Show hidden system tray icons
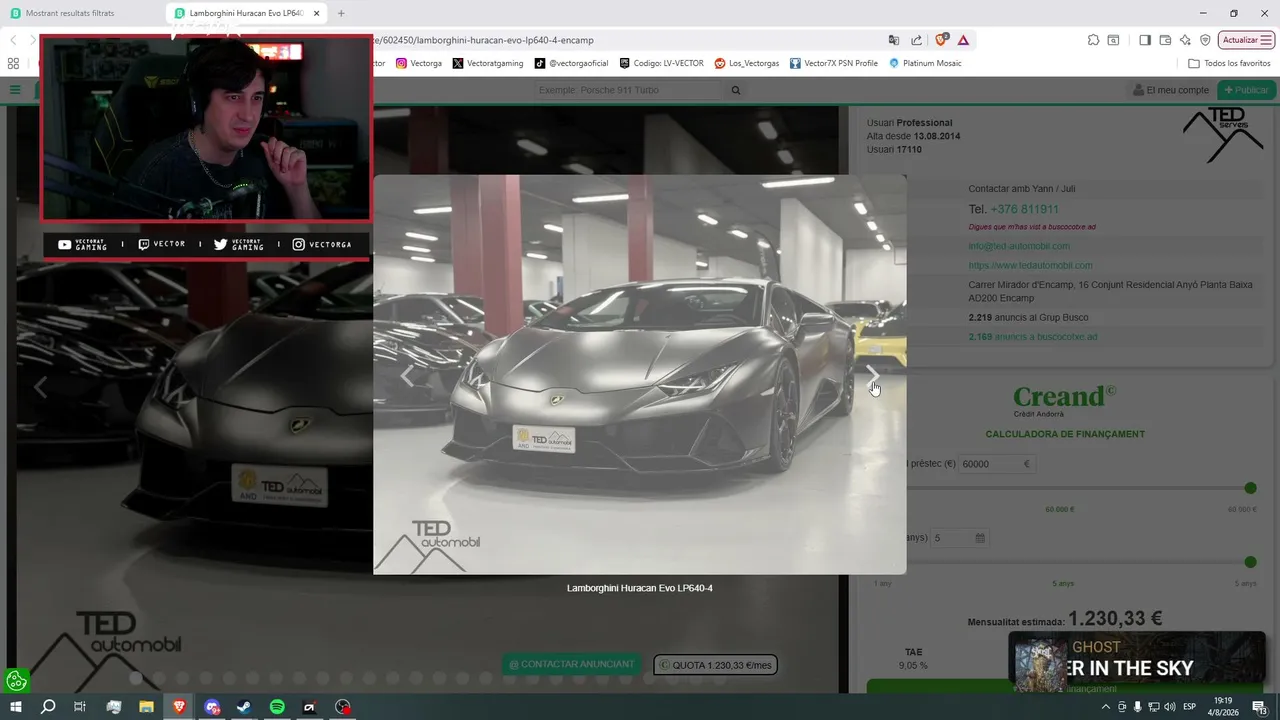 click(x=1105, y=707)
